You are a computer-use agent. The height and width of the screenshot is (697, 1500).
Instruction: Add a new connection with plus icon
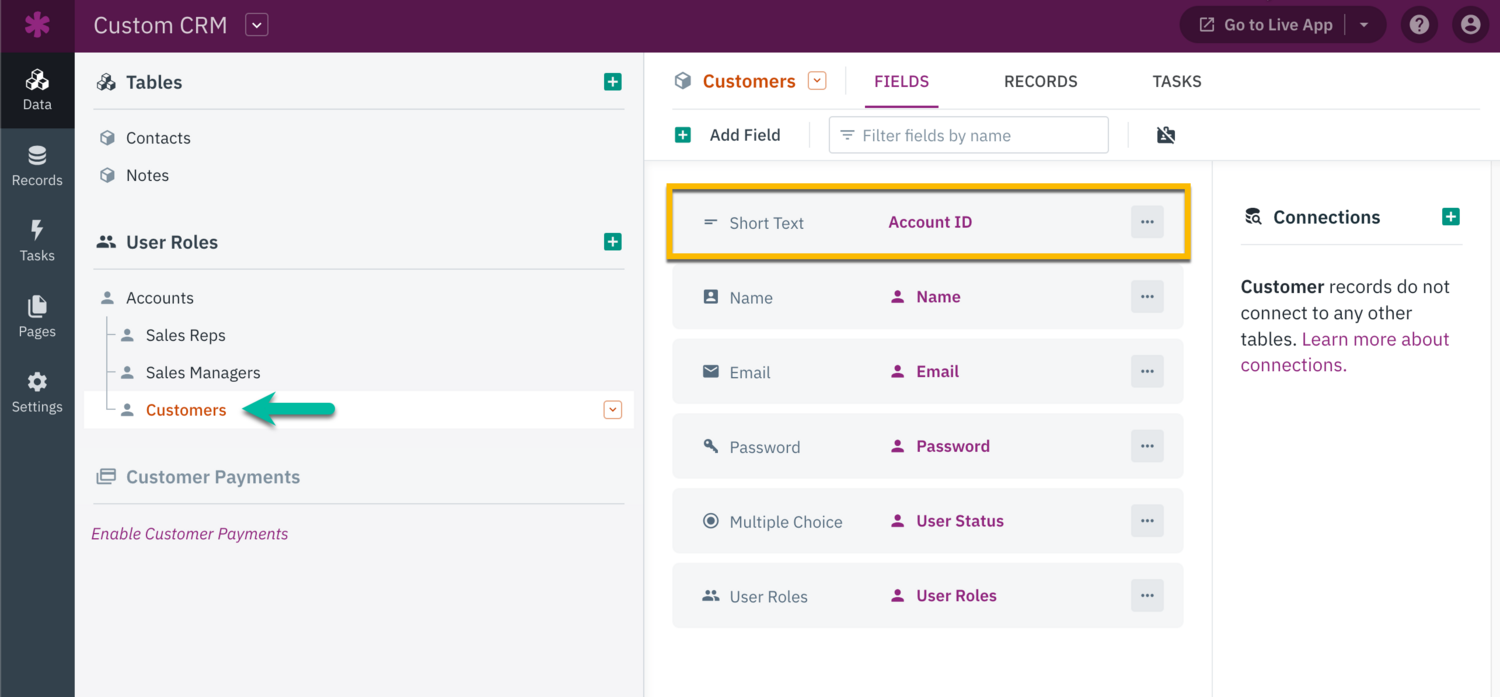click(x=1450, y=217)
